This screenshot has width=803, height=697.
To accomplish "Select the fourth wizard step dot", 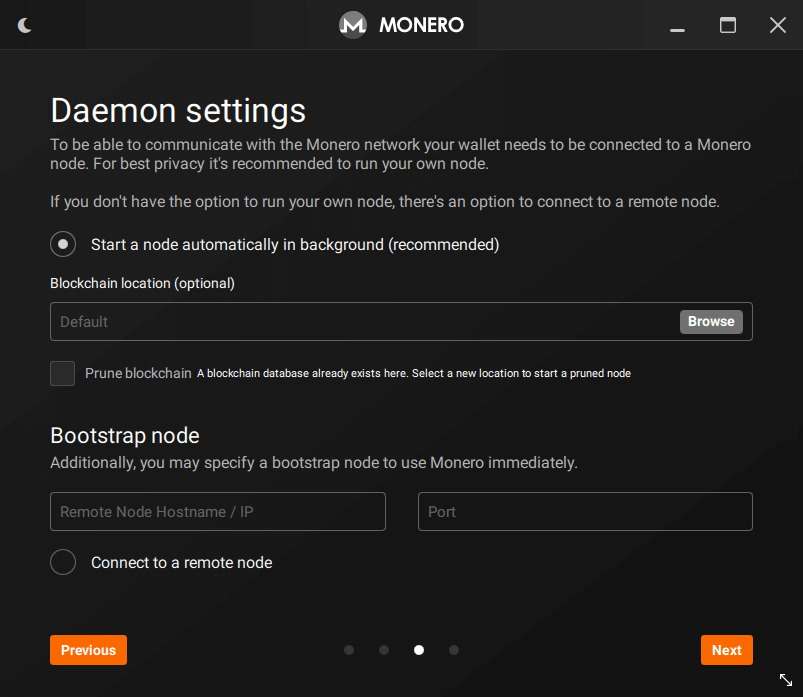I will pos(454,650).
